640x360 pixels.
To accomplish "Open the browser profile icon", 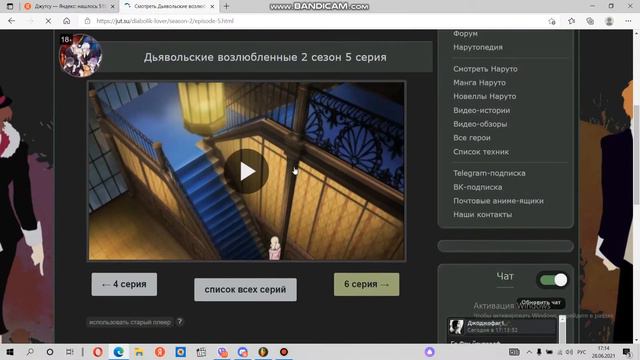I will click(x=609, y=21).
